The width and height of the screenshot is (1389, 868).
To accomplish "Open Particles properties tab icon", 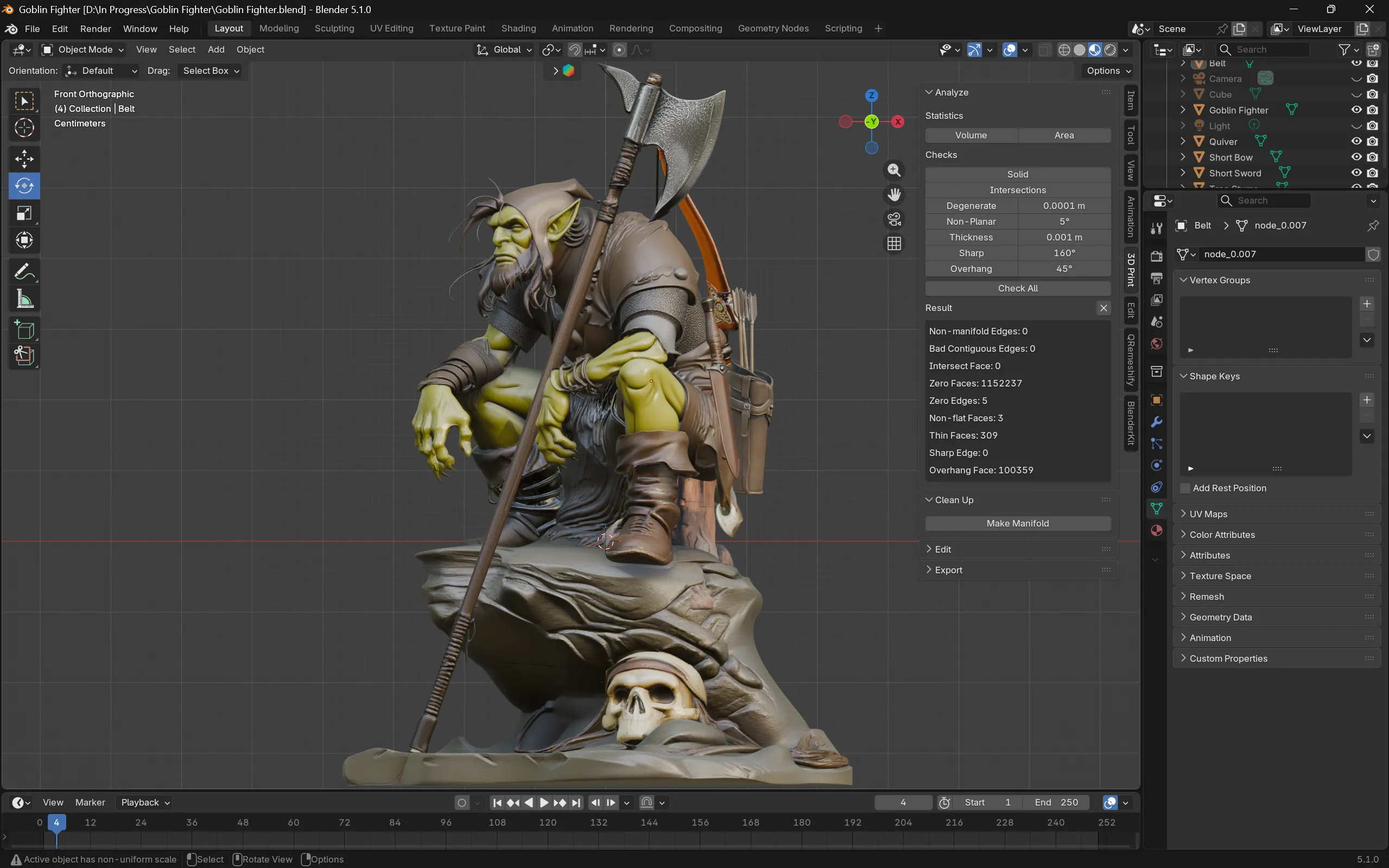I will pyautogui.click(x=1157, y=443).
